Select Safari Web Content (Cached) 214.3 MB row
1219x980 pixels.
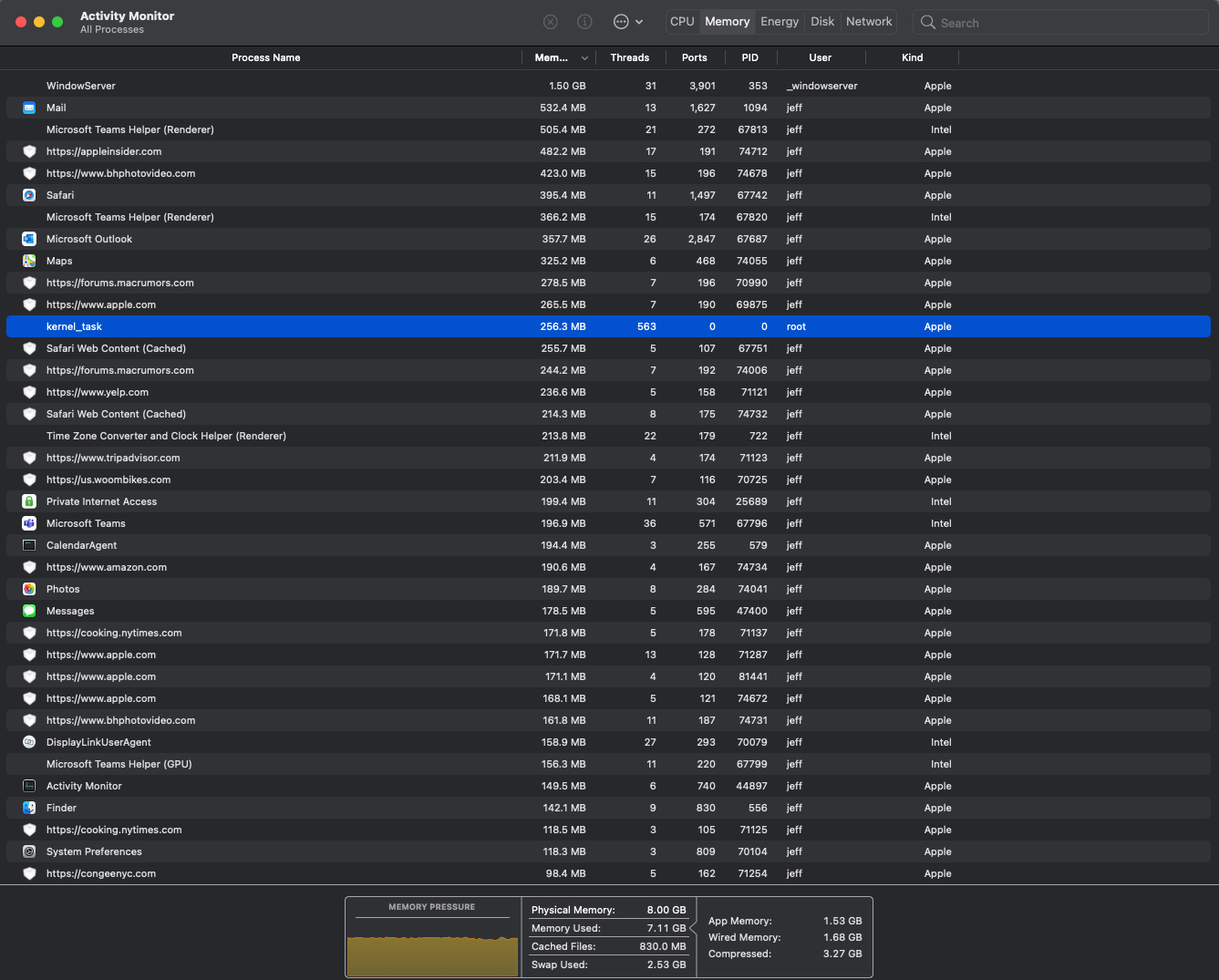609,414
